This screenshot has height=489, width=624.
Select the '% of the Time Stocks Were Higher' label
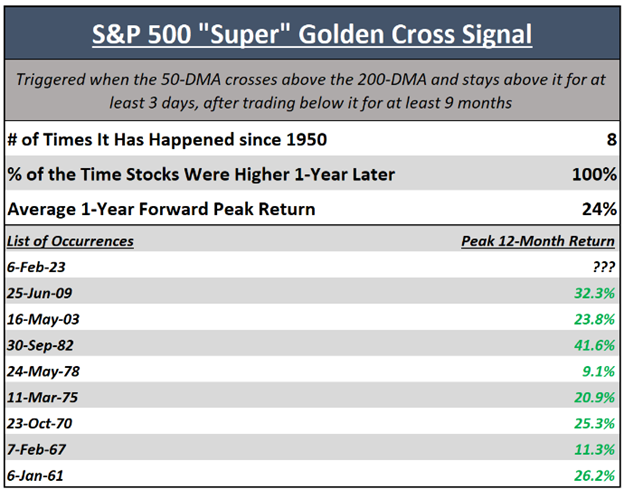tap(200, 175)
